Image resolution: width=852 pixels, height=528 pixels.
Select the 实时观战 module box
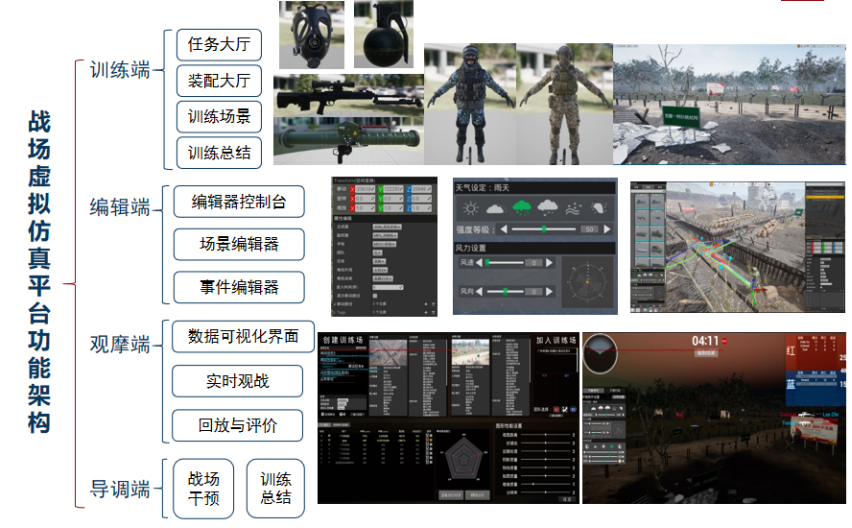click(237, 381)
